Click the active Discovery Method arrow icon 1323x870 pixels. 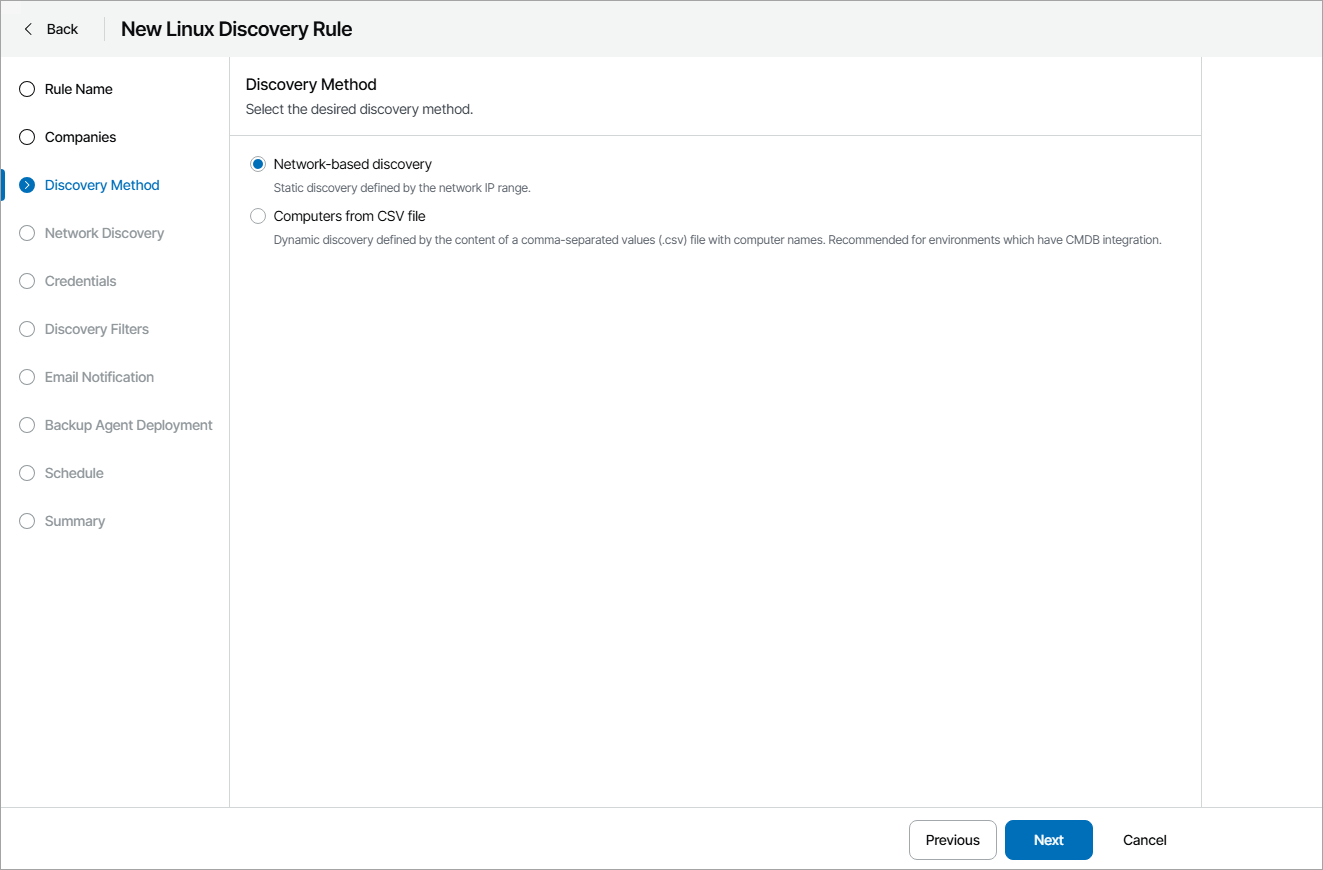26,185
